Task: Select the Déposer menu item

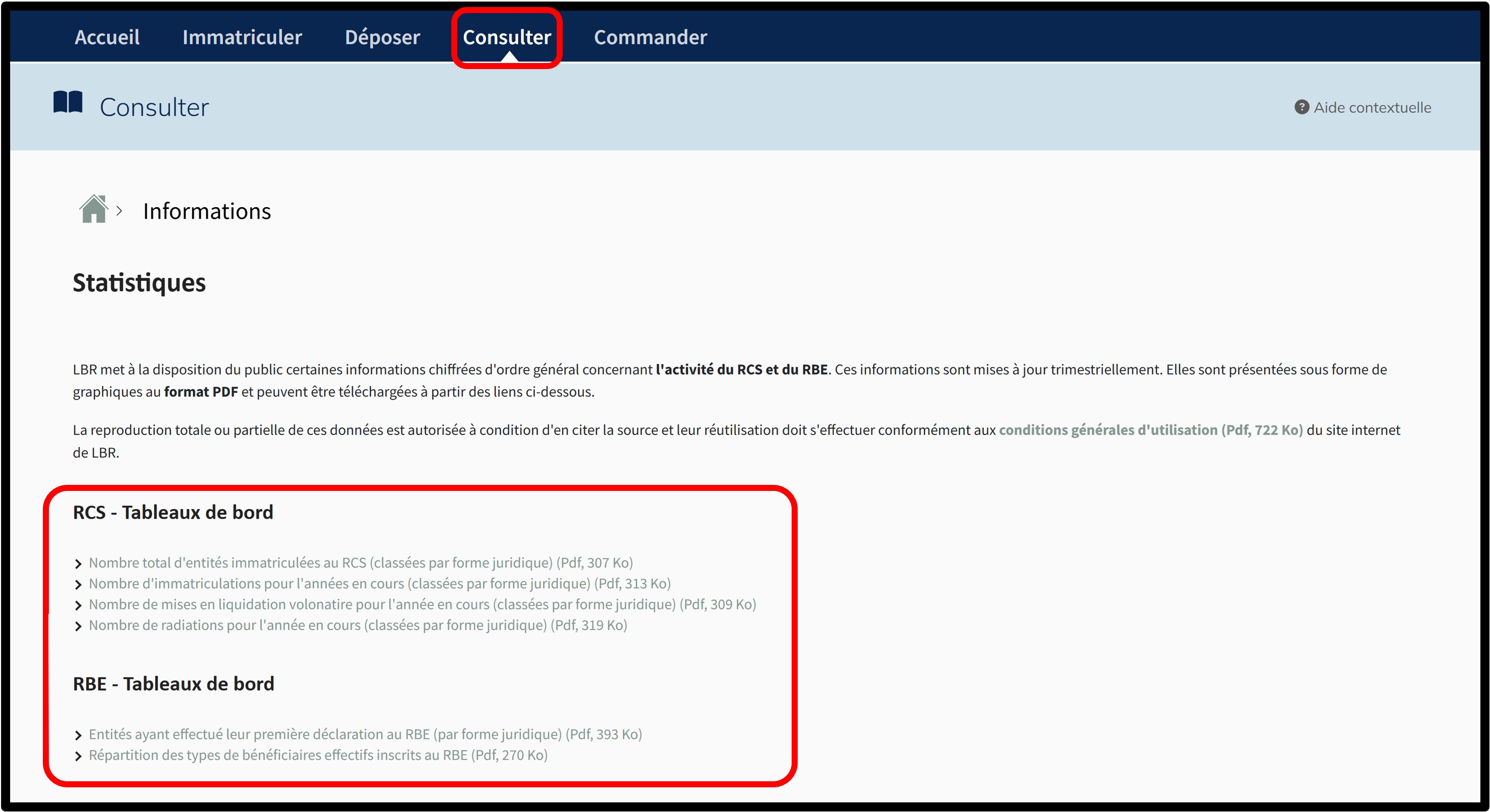Action: click(382, 37)
